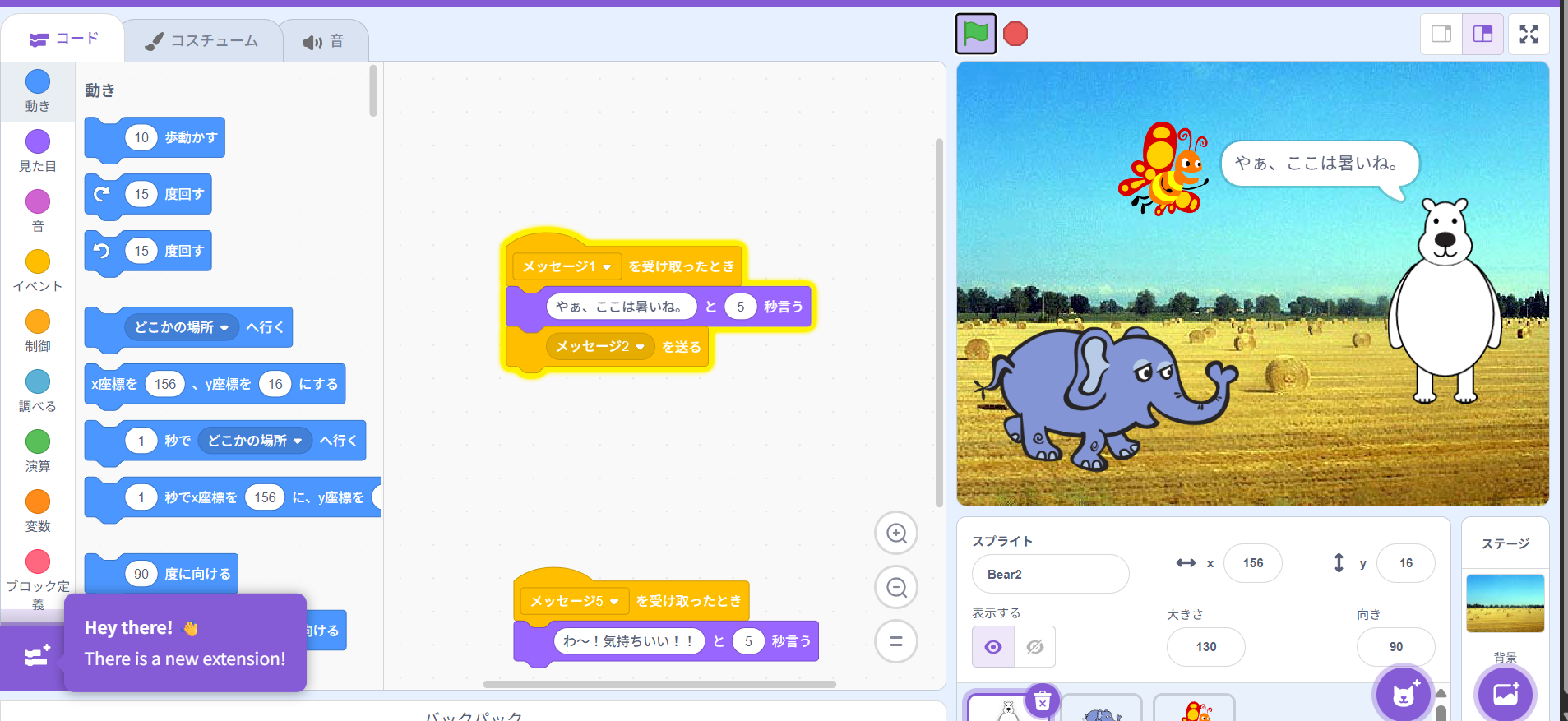Switch to the コスチューム tab
The width and height of the screenshot is (1568, 721).
(x=202, y=40)
